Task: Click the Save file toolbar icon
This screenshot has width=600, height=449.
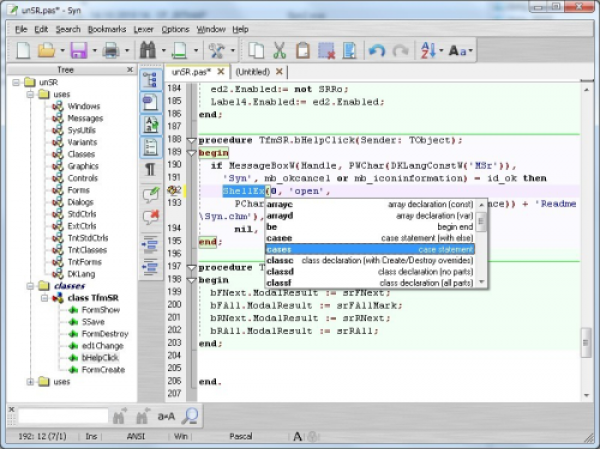Action: (78, 49)
